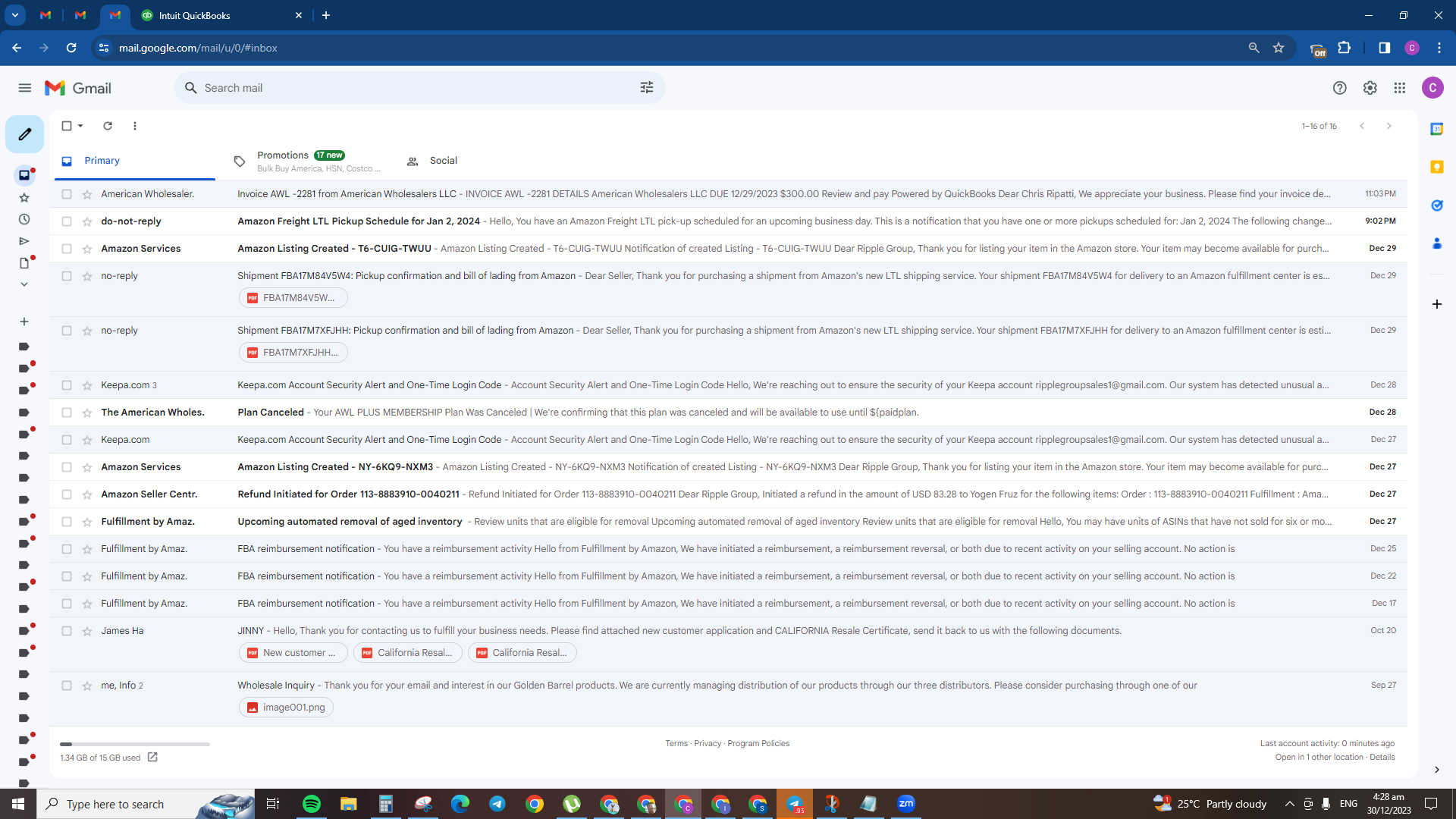Open the Program Policies link

(x=758, y=743)
